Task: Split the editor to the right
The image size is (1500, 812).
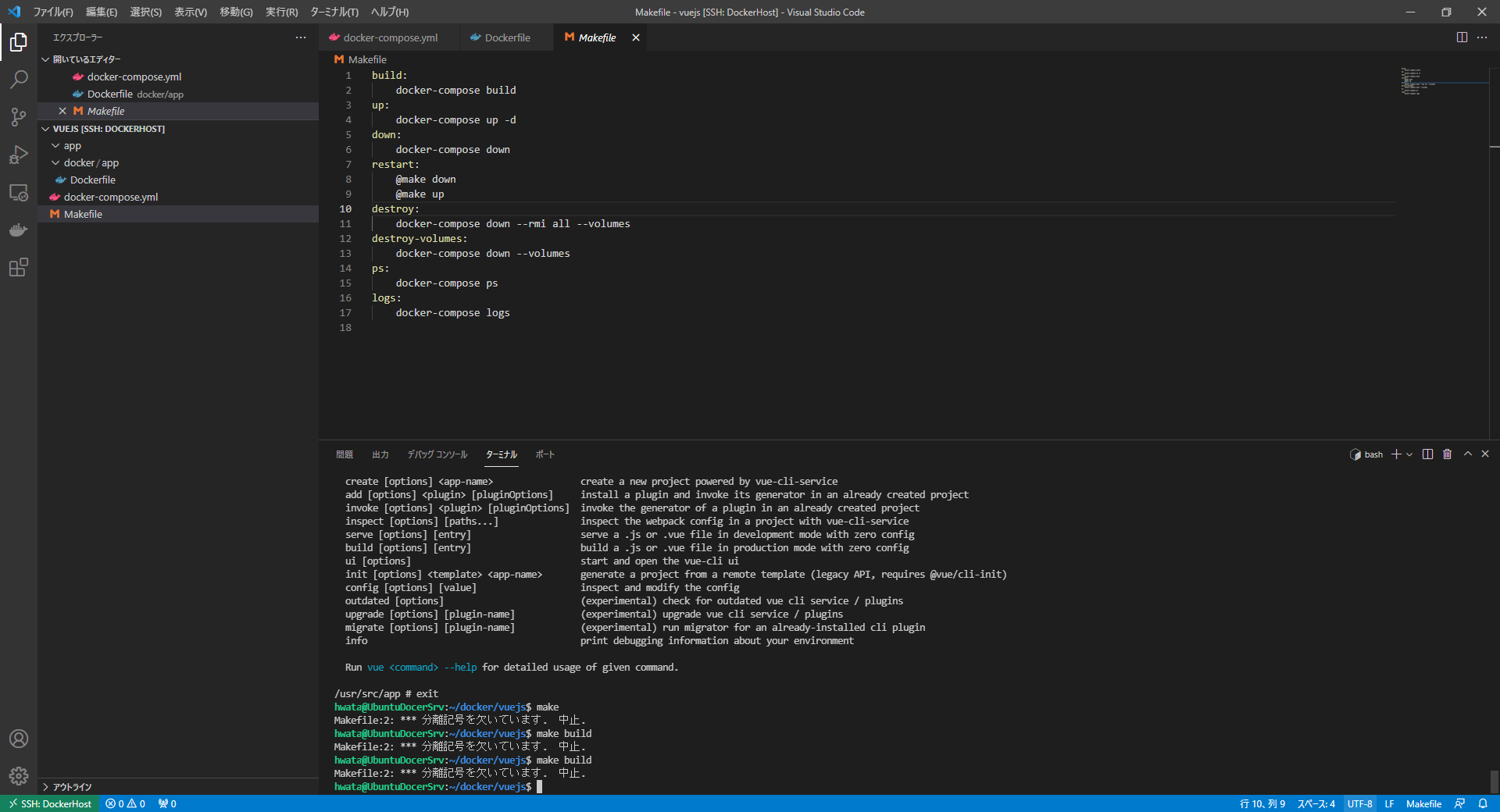Action: click(x=1462, y=37)
